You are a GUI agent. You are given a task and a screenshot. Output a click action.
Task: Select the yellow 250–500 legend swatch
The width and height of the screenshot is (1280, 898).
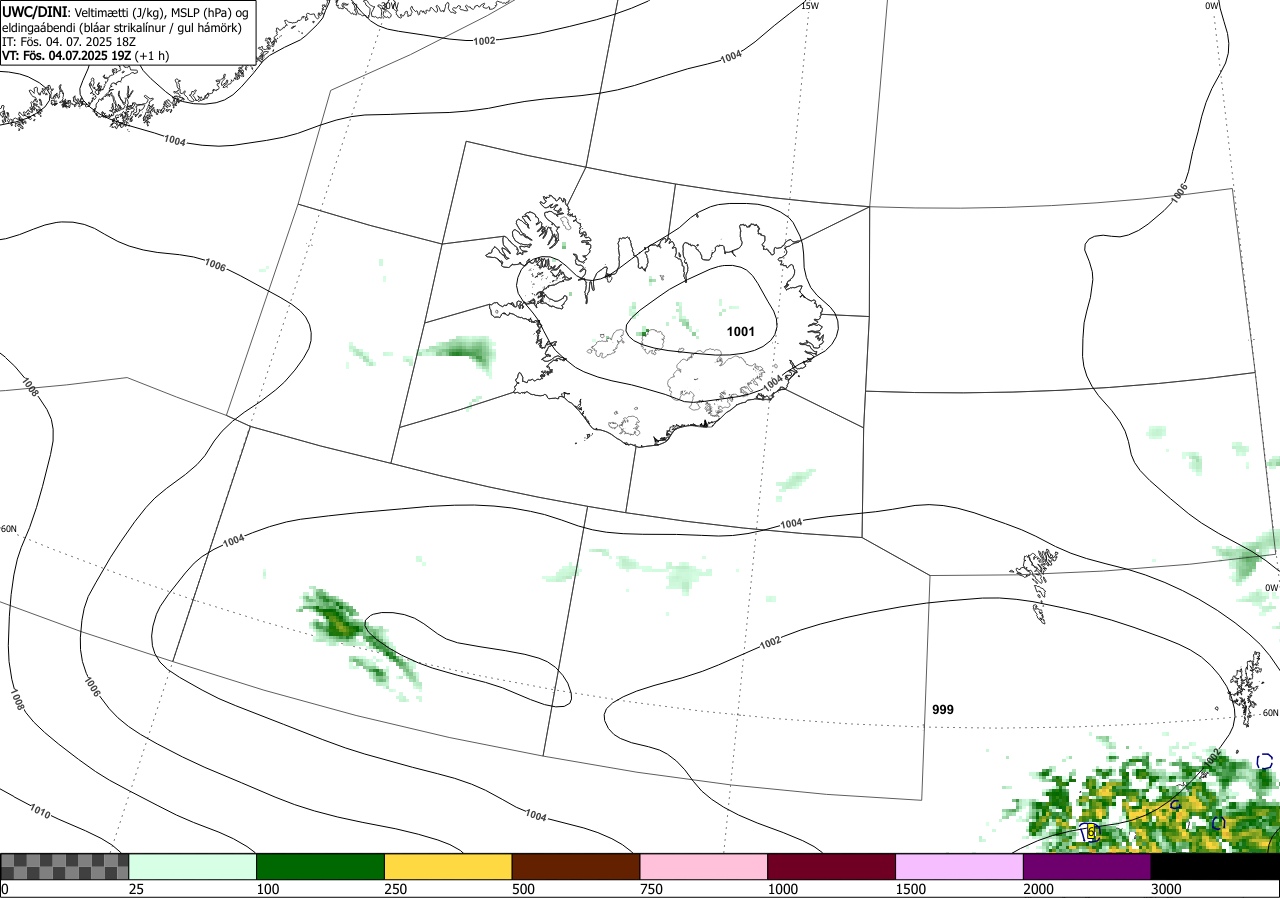pos(448,866)
